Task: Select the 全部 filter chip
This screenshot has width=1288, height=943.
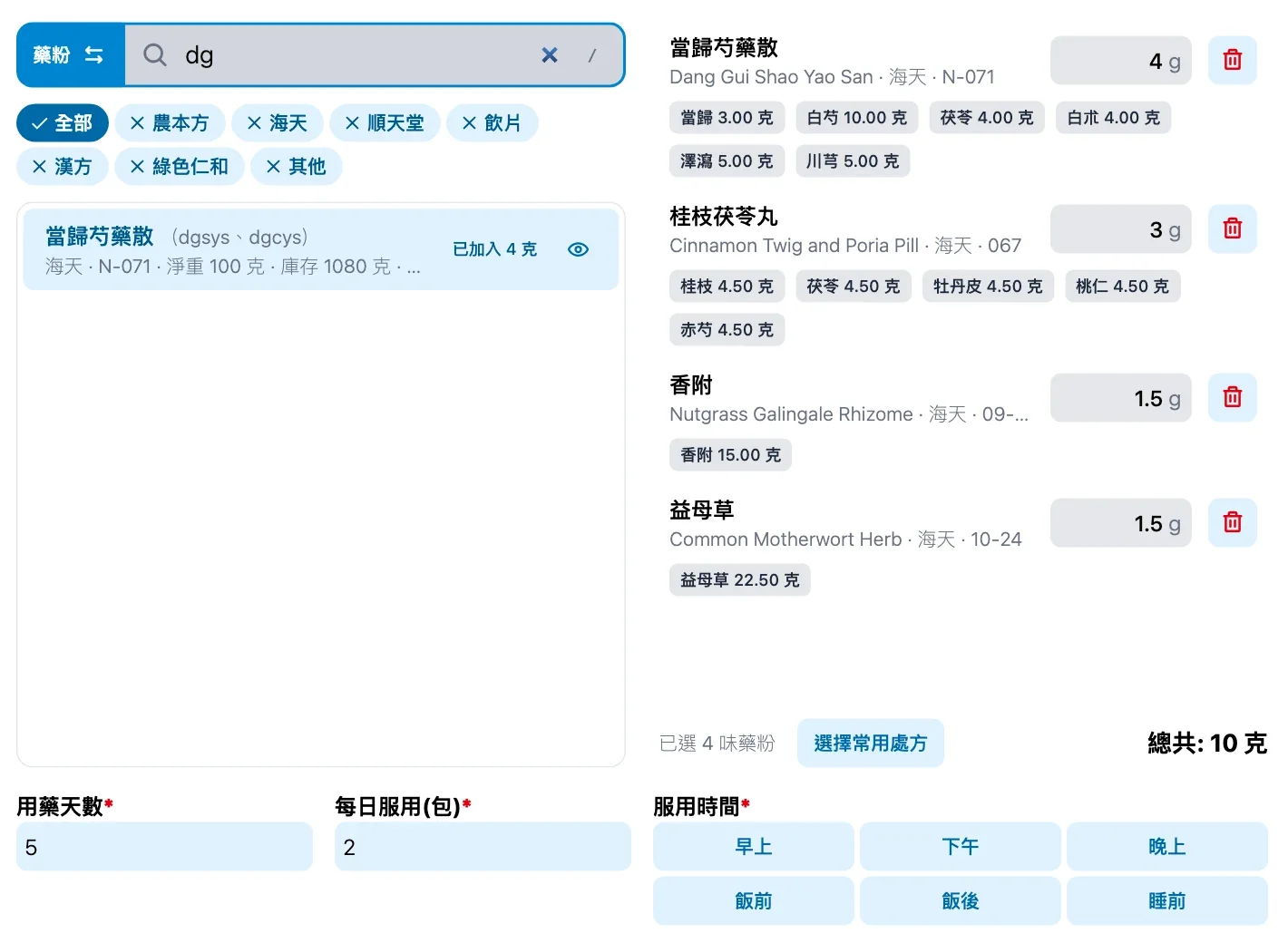Action: 63,123
